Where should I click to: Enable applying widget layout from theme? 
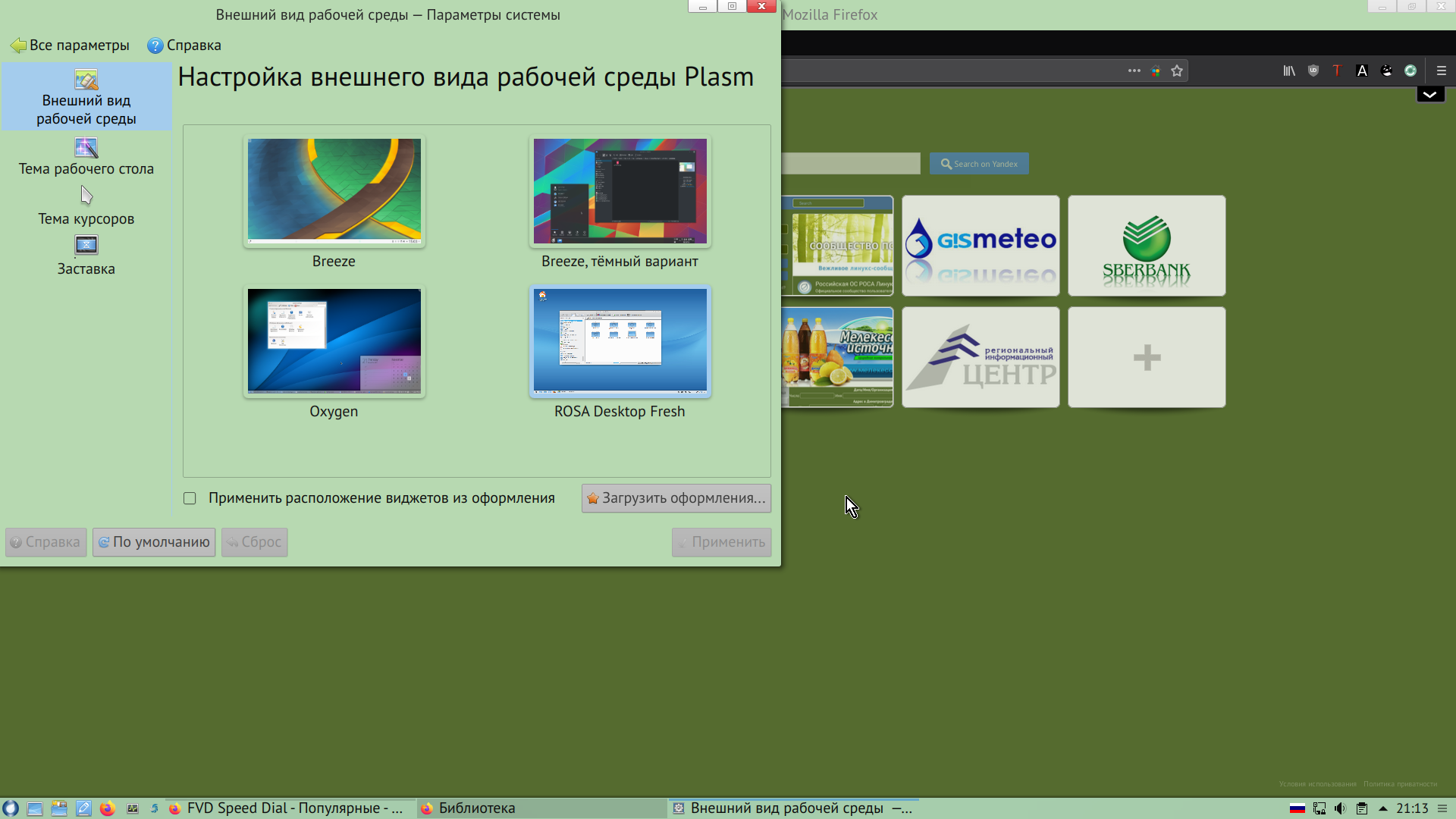click(190, 498)
